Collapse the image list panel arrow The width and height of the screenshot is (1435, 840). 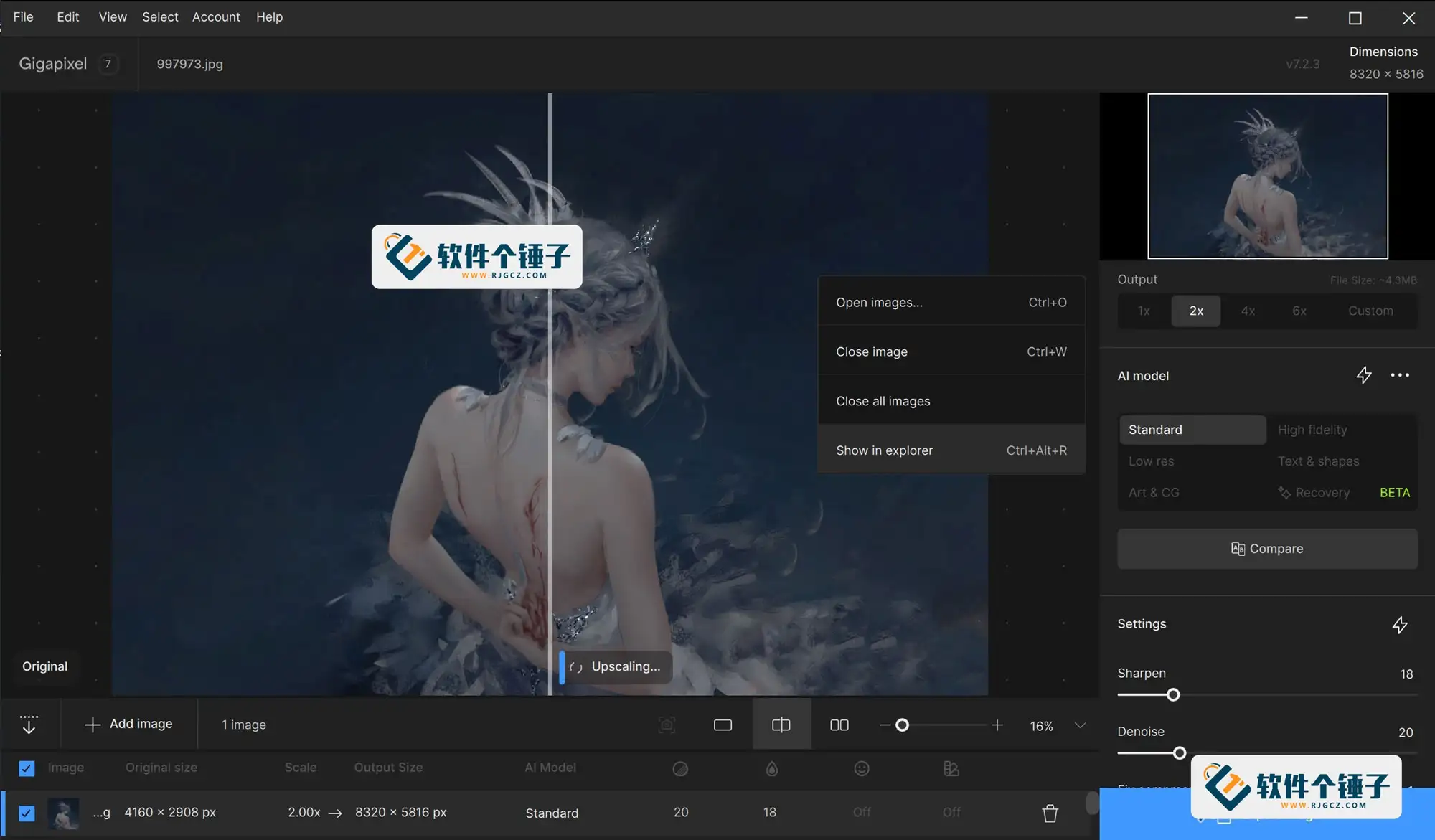click(29, 725)
